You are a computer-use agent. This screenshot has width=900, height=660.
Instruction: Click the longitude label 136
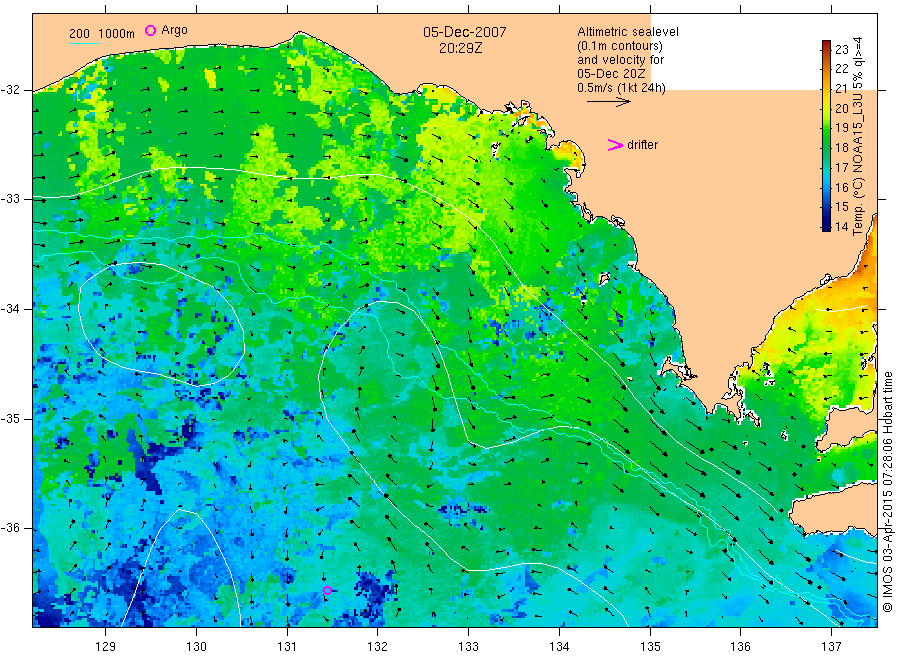click(x=740, y=647)
